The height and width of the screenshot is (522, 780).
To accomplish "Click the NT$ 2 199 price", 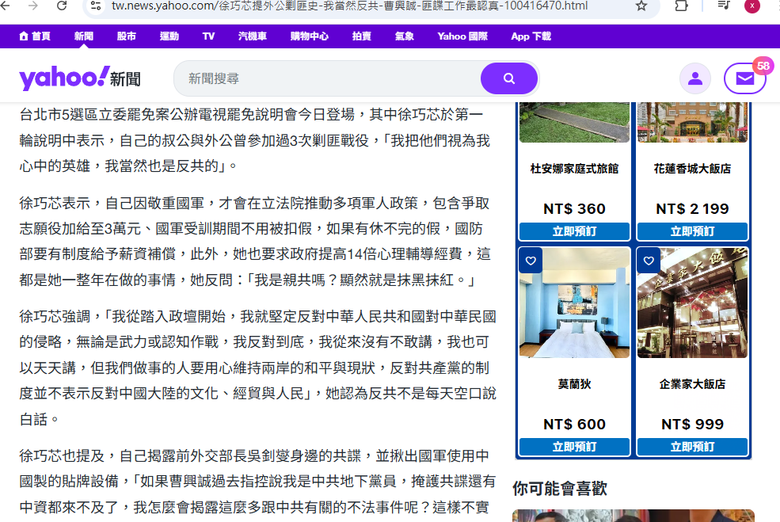I will click(692, 209).
